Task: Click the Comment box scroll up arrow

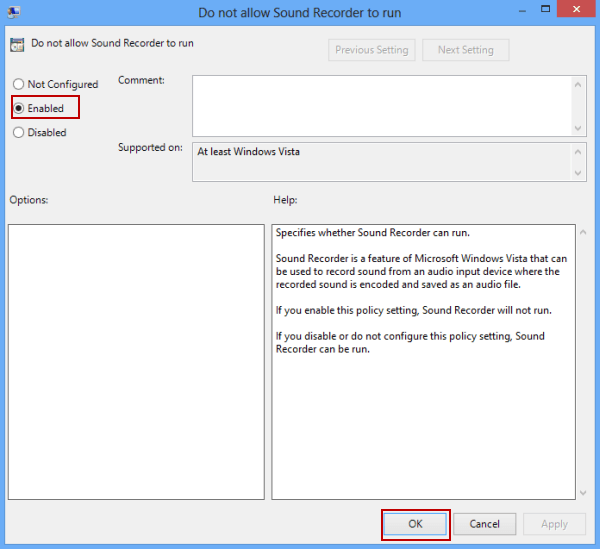Action: tap(578, 84)
